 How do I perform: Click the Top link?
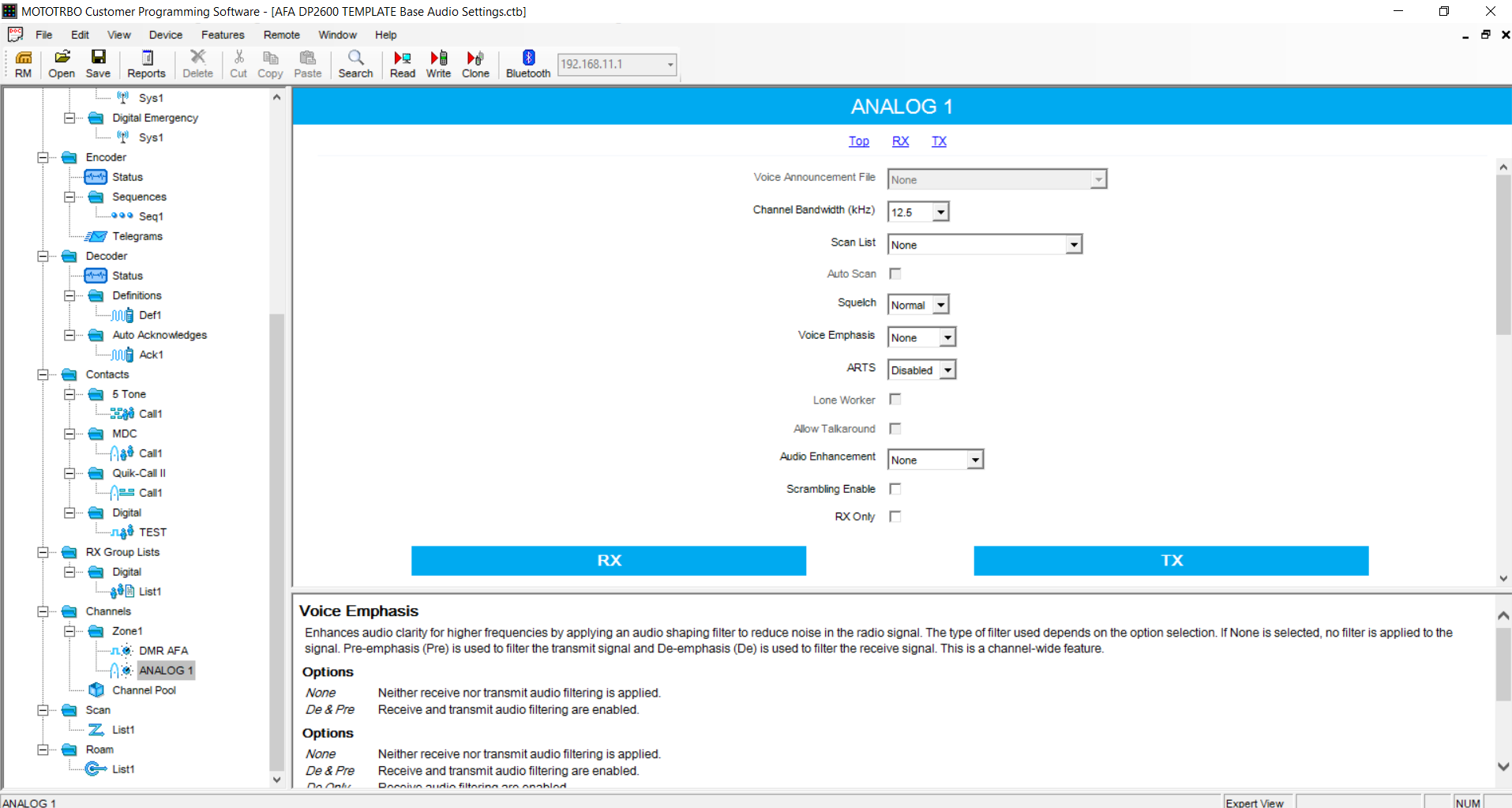click(x=859, y=141)
